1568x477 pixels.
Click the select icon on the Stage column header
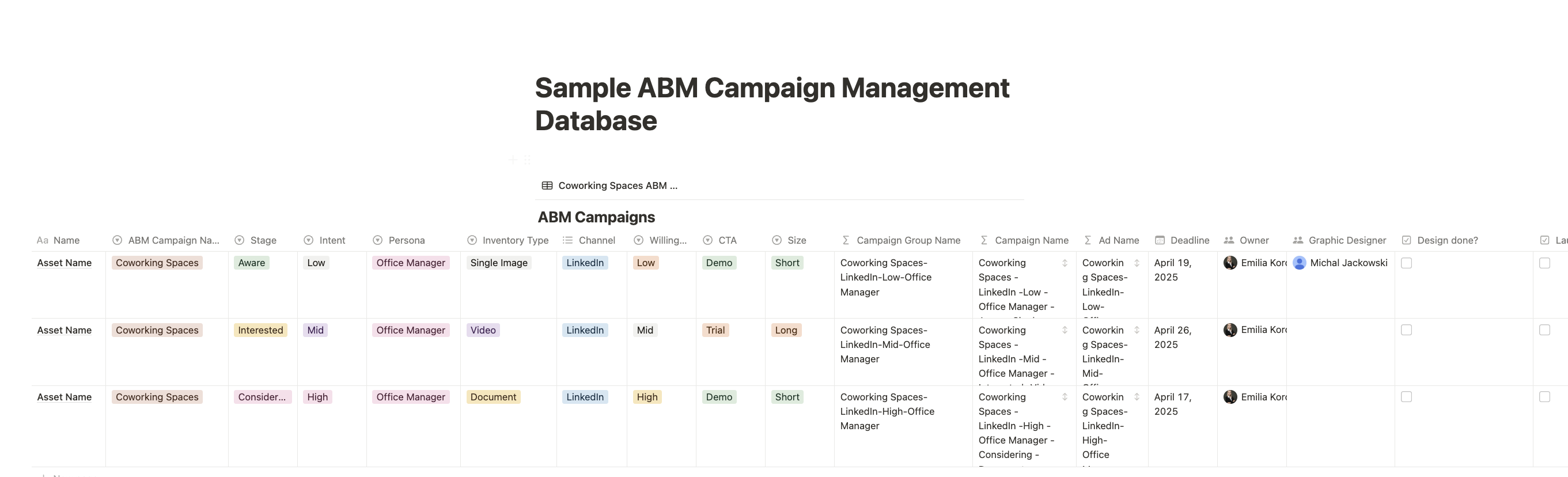pyautogui.click(x=240, y=240)
